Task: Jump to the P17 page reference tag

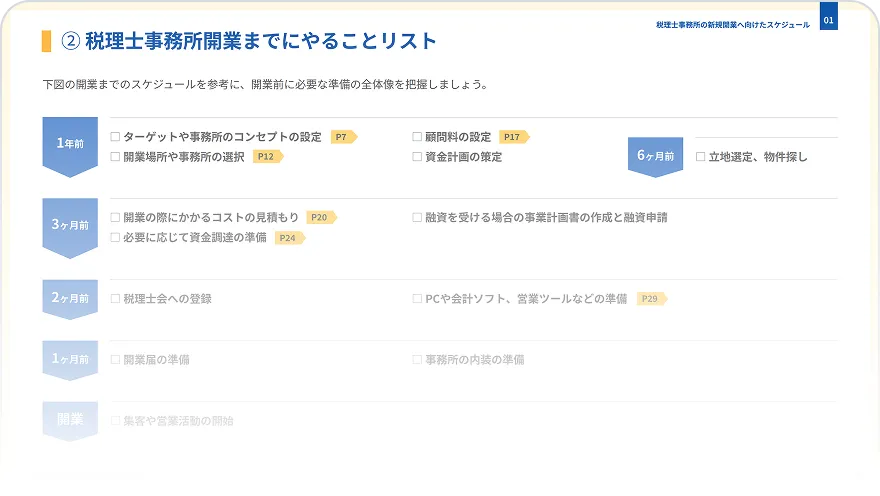Action: [x=513, y=137]
